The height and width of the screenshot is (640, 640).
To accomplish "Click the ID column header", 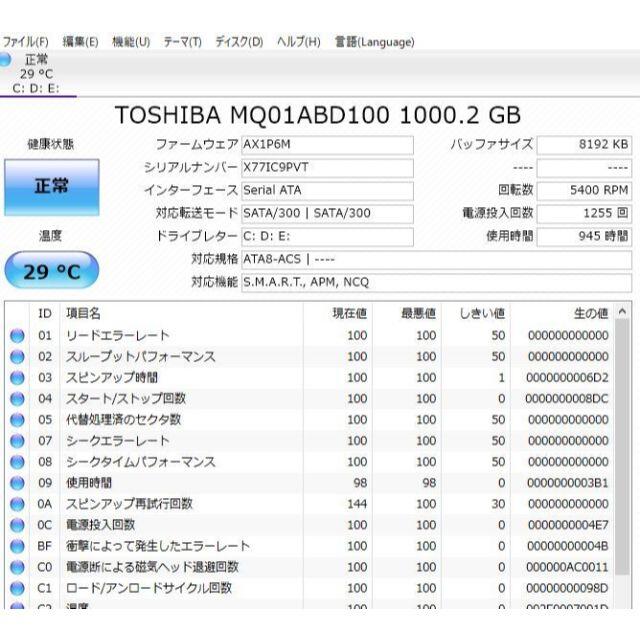I will coord(45,313).
